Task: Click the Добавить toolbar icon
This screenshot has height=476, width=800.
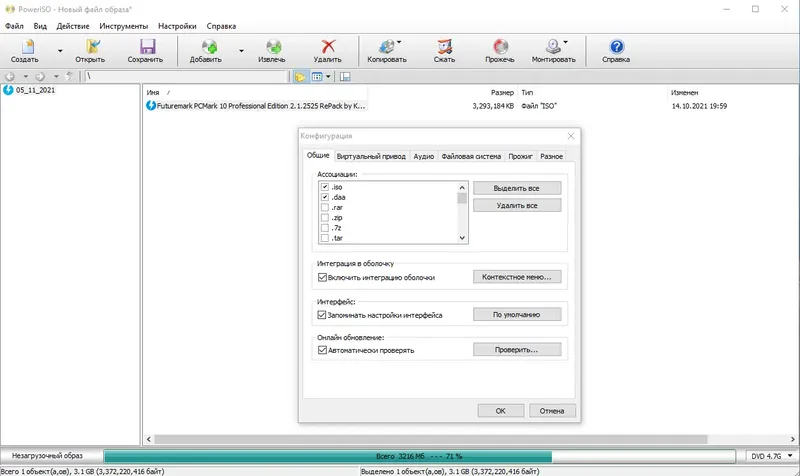Action: click(209, 46)
